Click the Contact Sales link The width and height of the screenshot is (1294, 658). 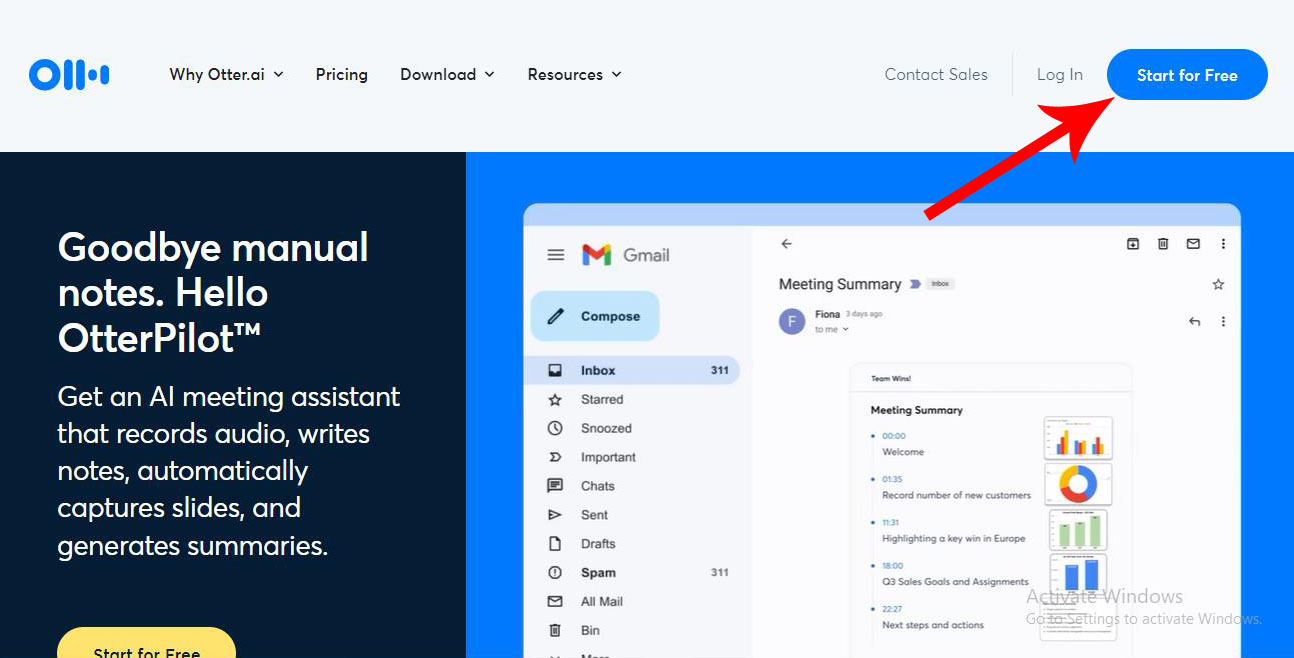[x=936, y=75]
